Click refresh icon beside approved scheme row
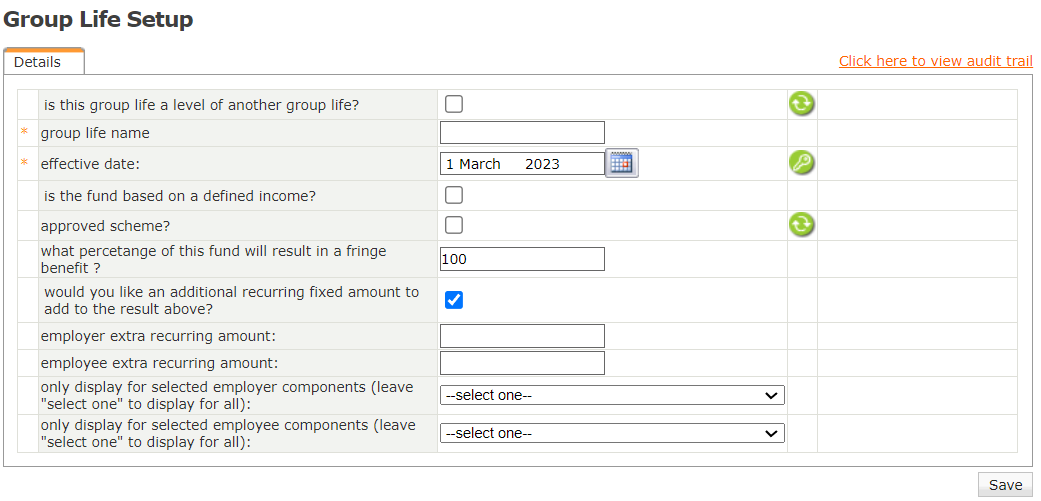This screenshot has width=1041, height=501. pyautogui.click(x=802, y=224)
